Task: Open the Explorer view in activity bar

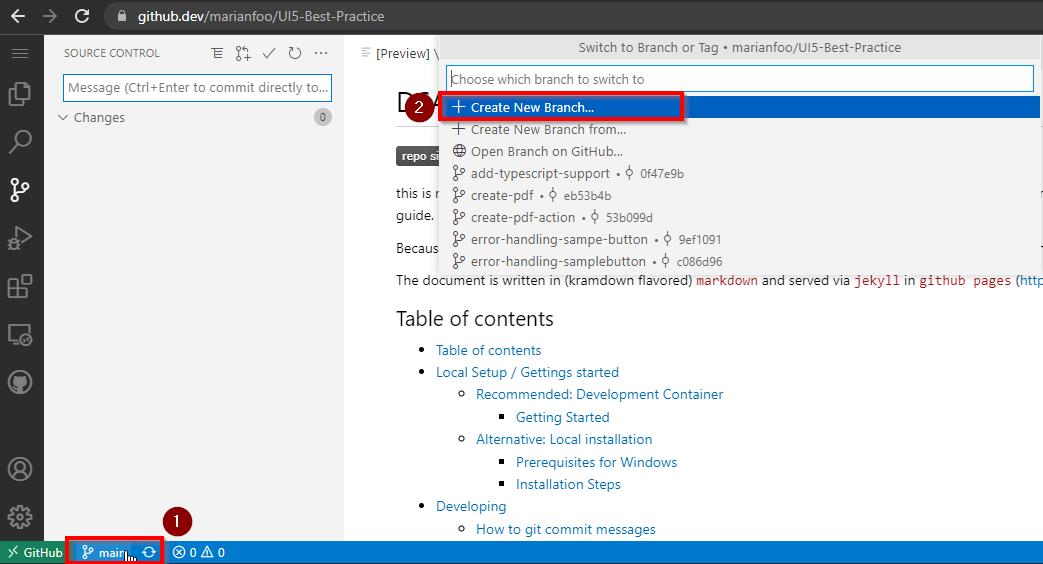Action: [20, 94]
